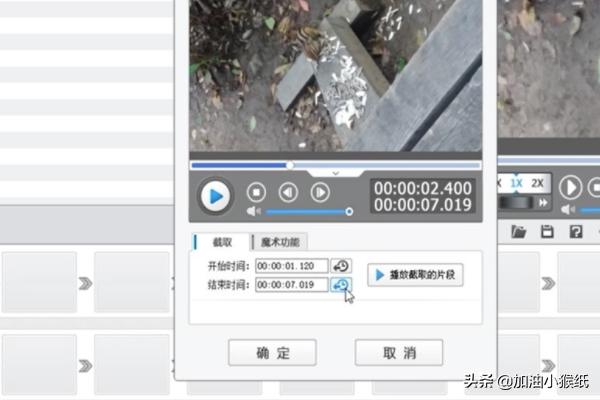
Task: Select 1X speed in the main window
Action: point(517,183)
